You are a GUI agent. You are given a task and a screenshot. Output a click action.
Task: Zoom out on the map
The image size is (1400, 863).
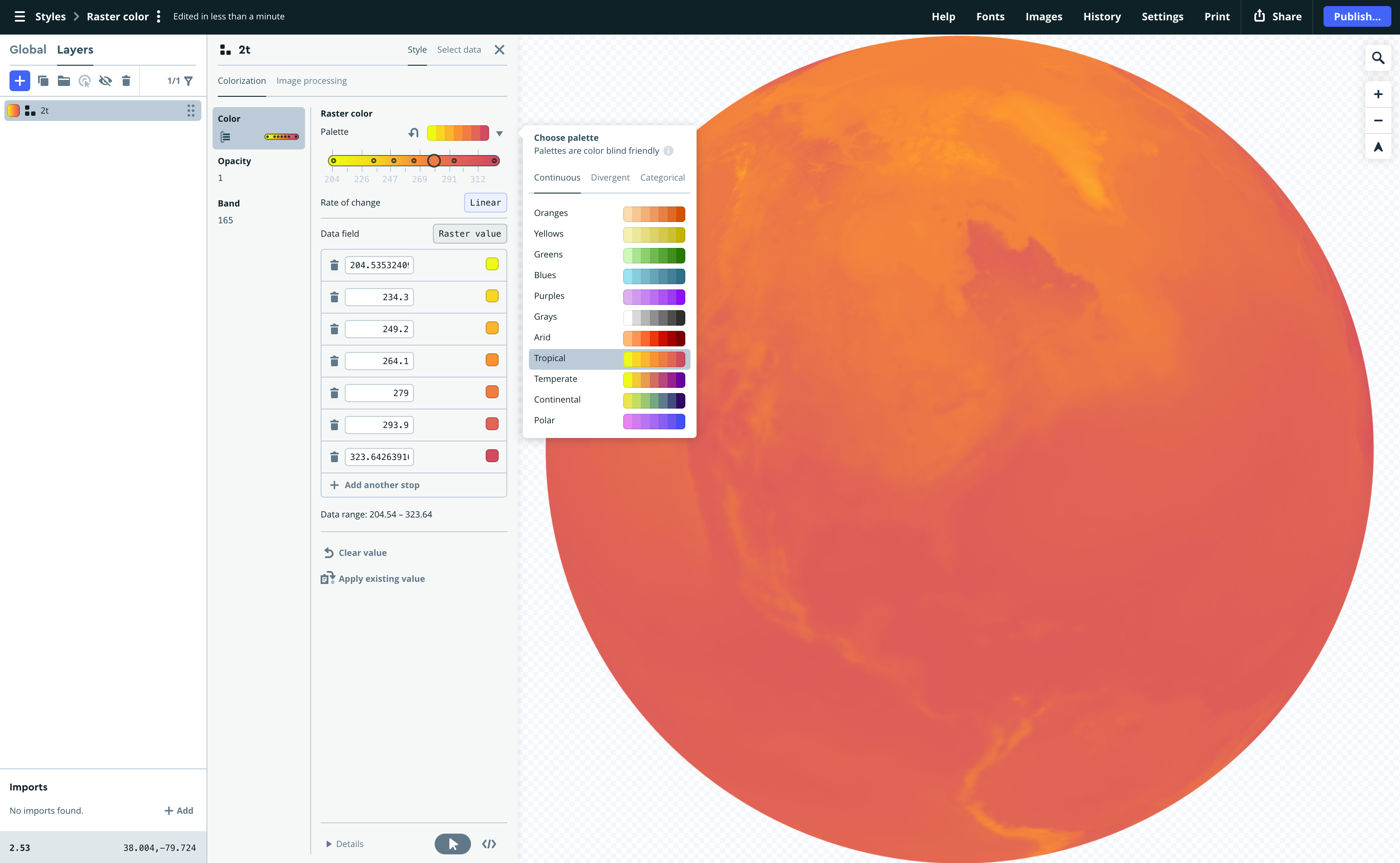[1378, 121]
